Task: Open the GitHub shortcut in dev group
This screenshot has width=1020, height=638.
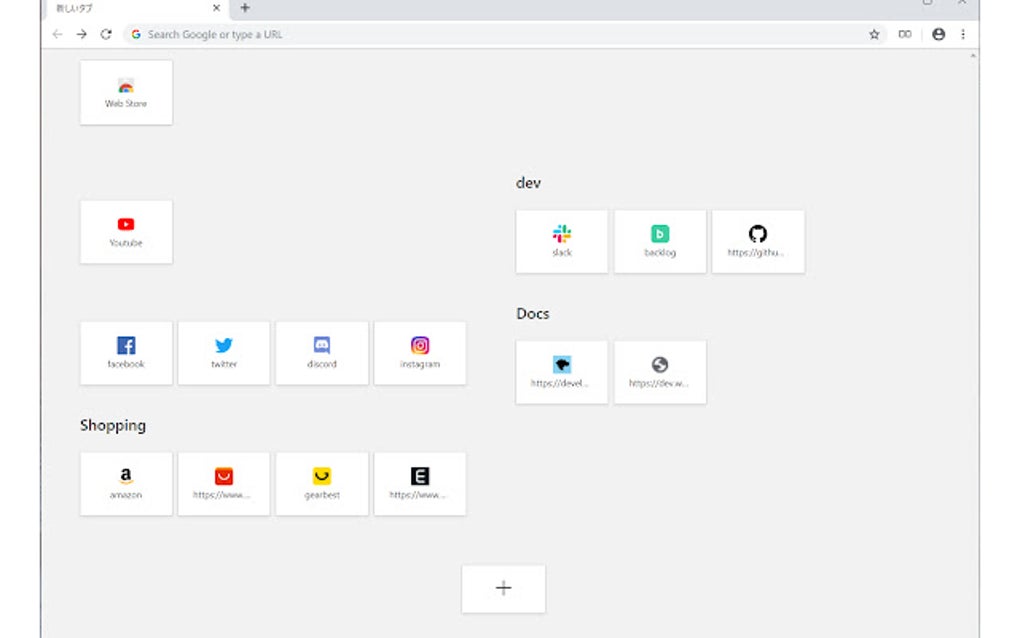Action: [758, 241]
